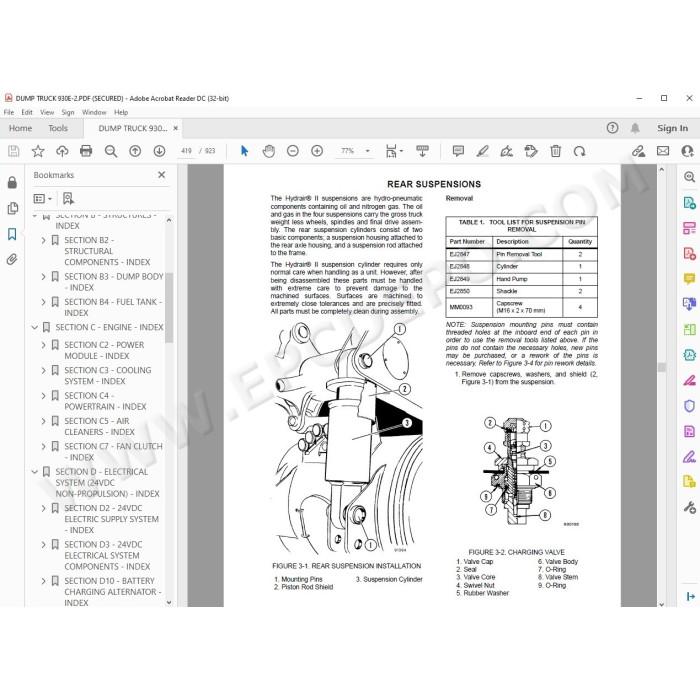Viewport: 700px width, 700px height.
Task: Open bookmark SECTION D2 24VDC Electric Supply
Action: 112,519
